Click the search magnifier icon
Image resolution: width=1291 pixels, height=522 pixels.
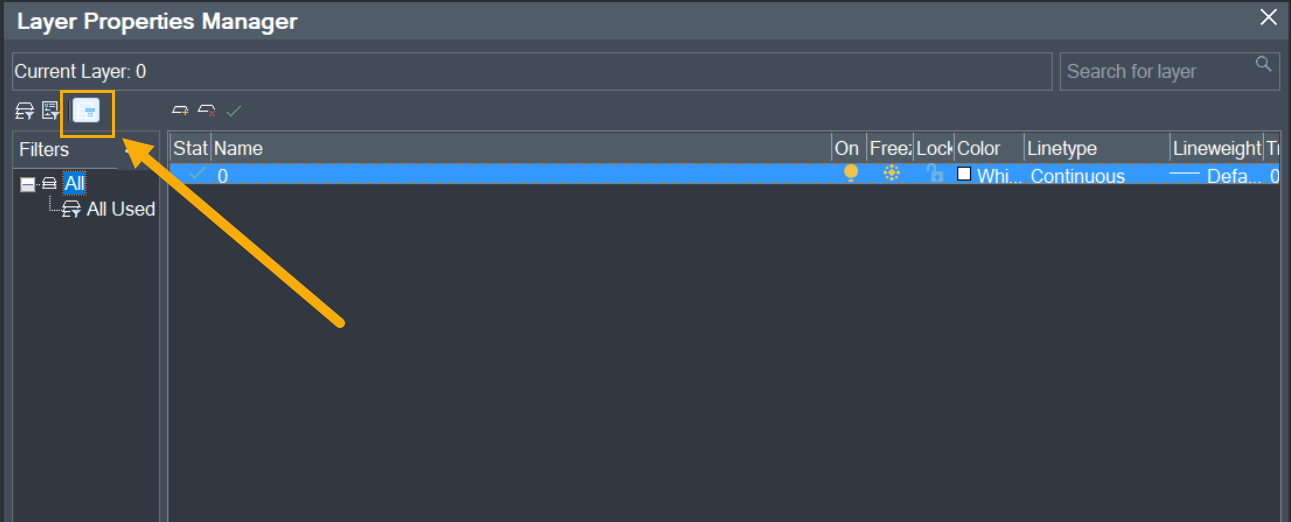1264,65
